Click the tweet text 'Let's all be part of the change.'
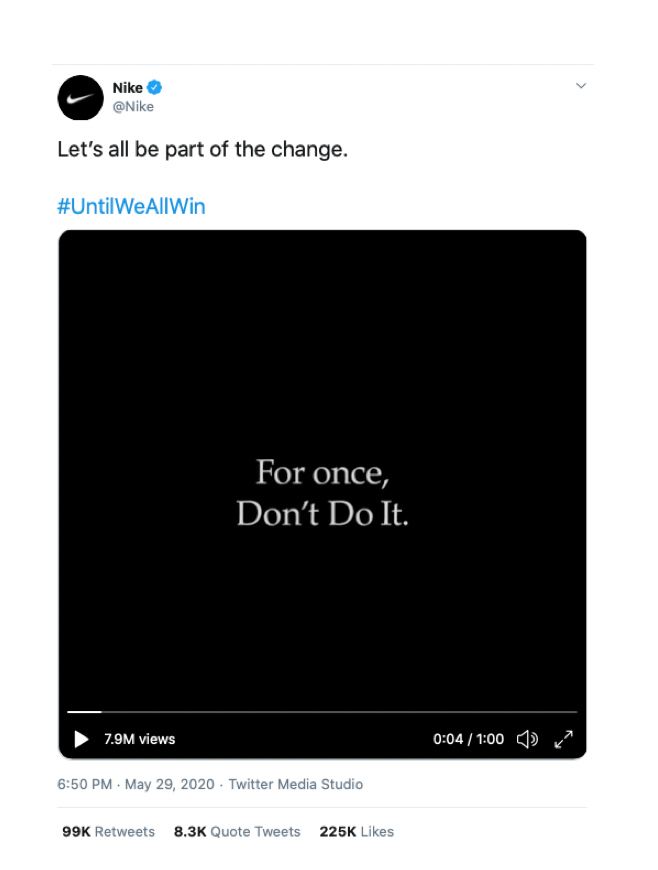 click(202, 151)
